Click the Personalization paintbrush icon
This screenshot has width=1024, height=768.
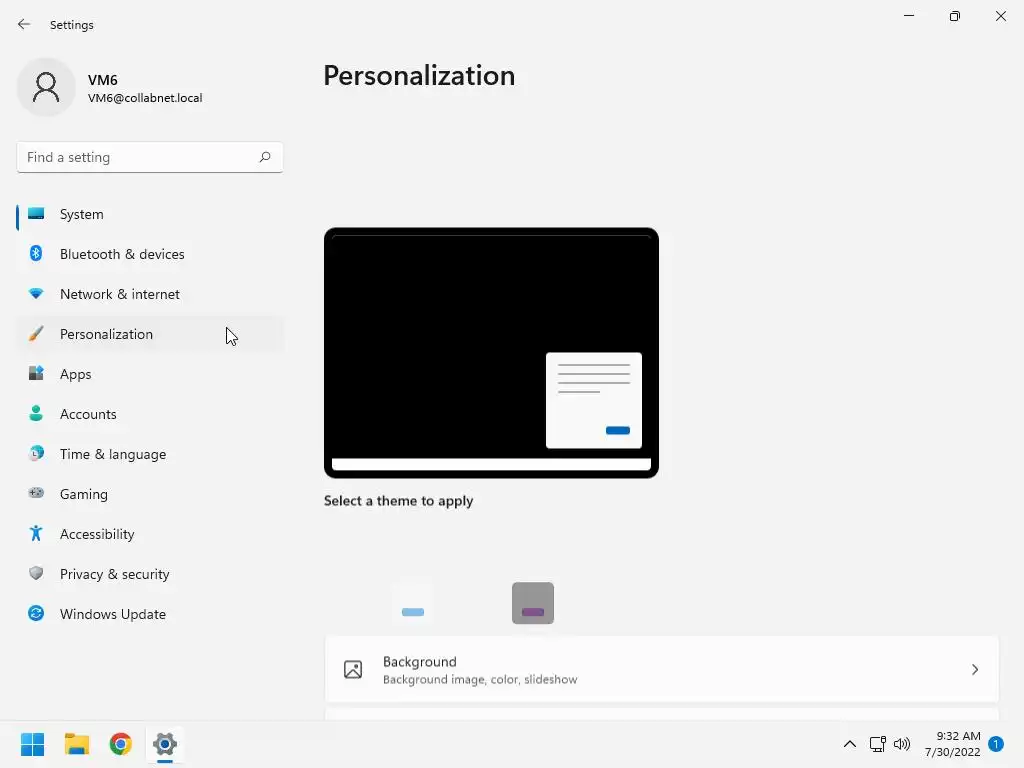click(36, 334)
